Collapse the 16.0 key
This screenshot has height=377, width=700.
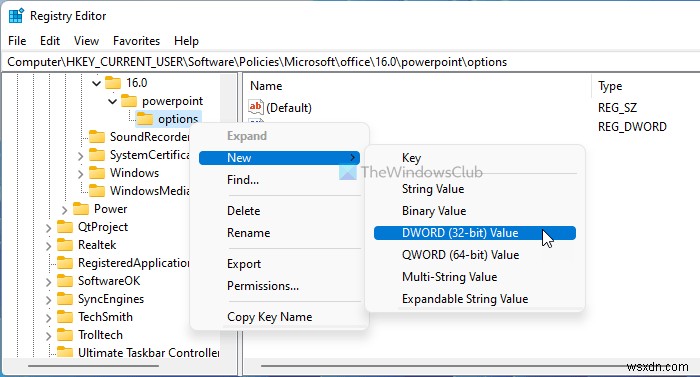click(96, 84)
